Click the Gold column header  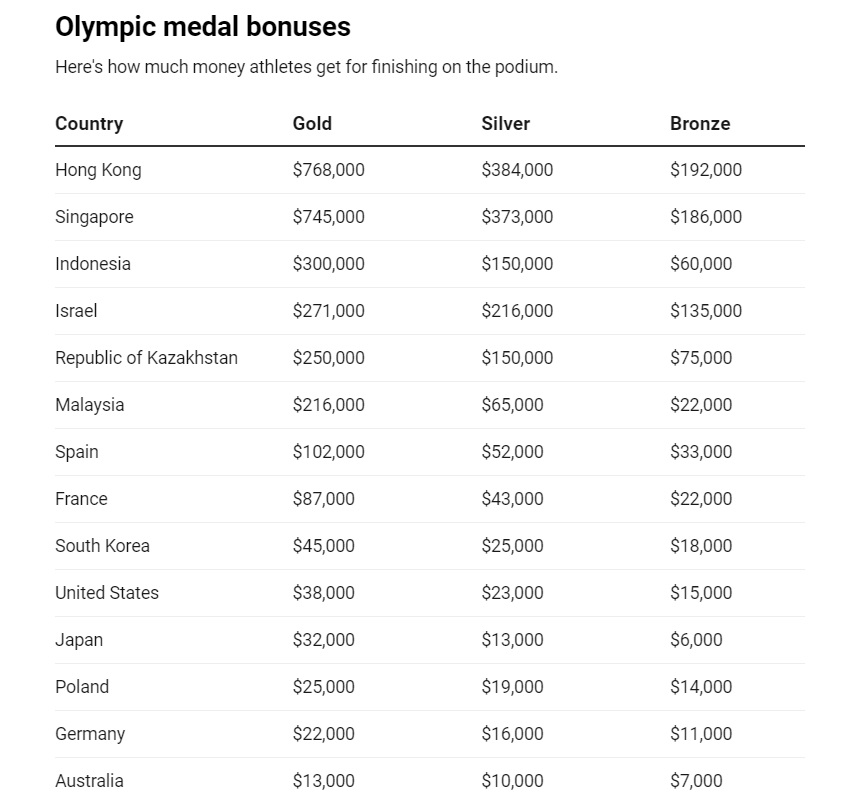(312, 124)
